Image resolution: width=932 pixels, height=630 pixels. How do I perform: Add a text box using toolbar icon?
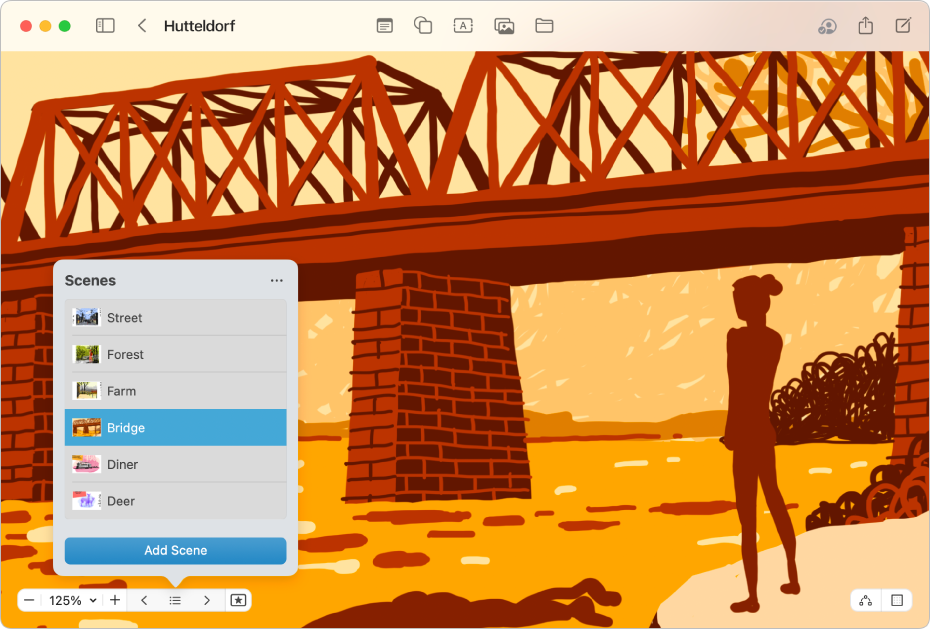point(463,26)
